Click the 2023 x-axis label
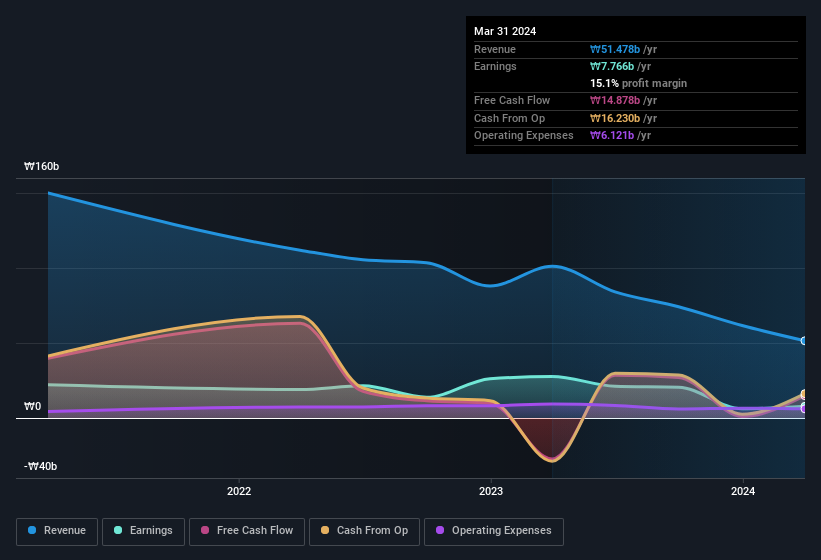Image resolution: width=821 pixels, height=560 pixels. pyautogui.click(x=491, y=491)
